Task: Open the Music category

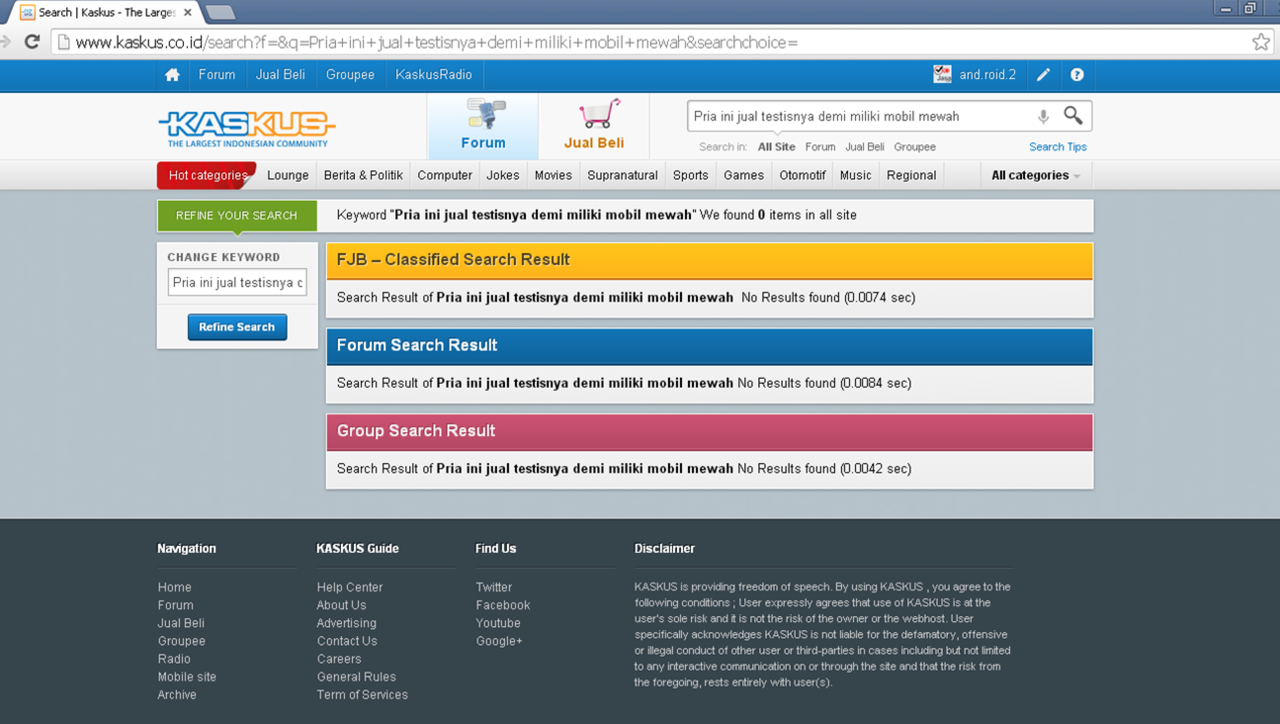Action: (x=856, y=175)
